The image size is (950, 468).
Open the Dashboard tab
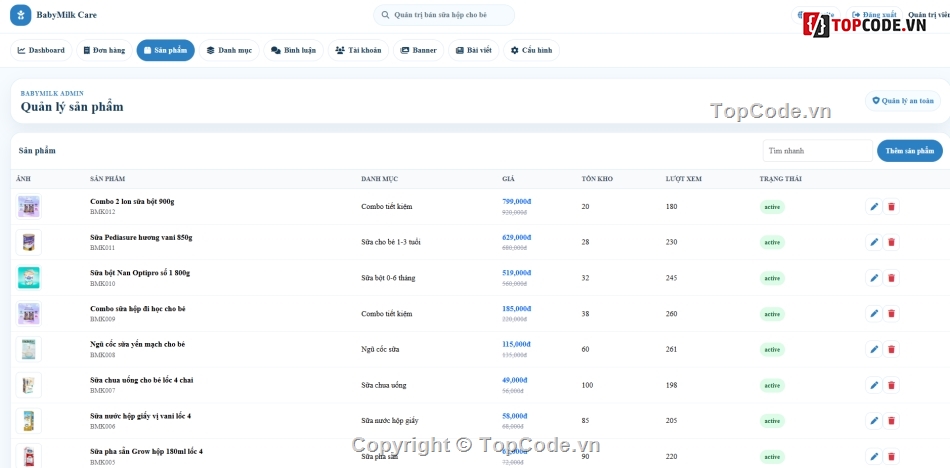pos(41,50)
